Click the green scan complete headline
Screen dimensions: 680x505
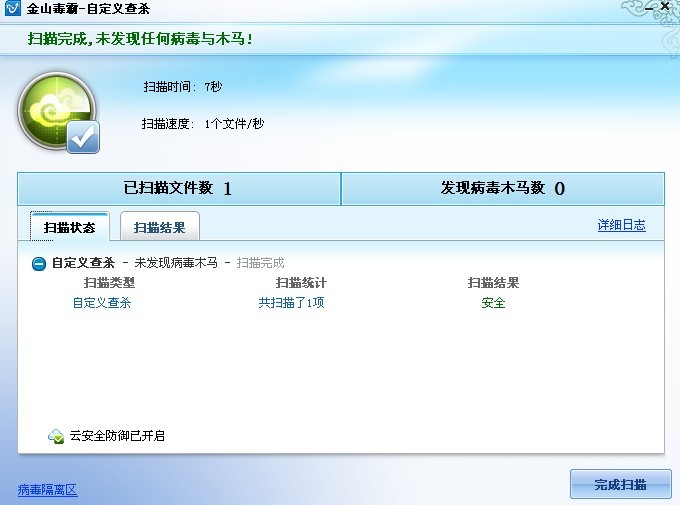140,39
